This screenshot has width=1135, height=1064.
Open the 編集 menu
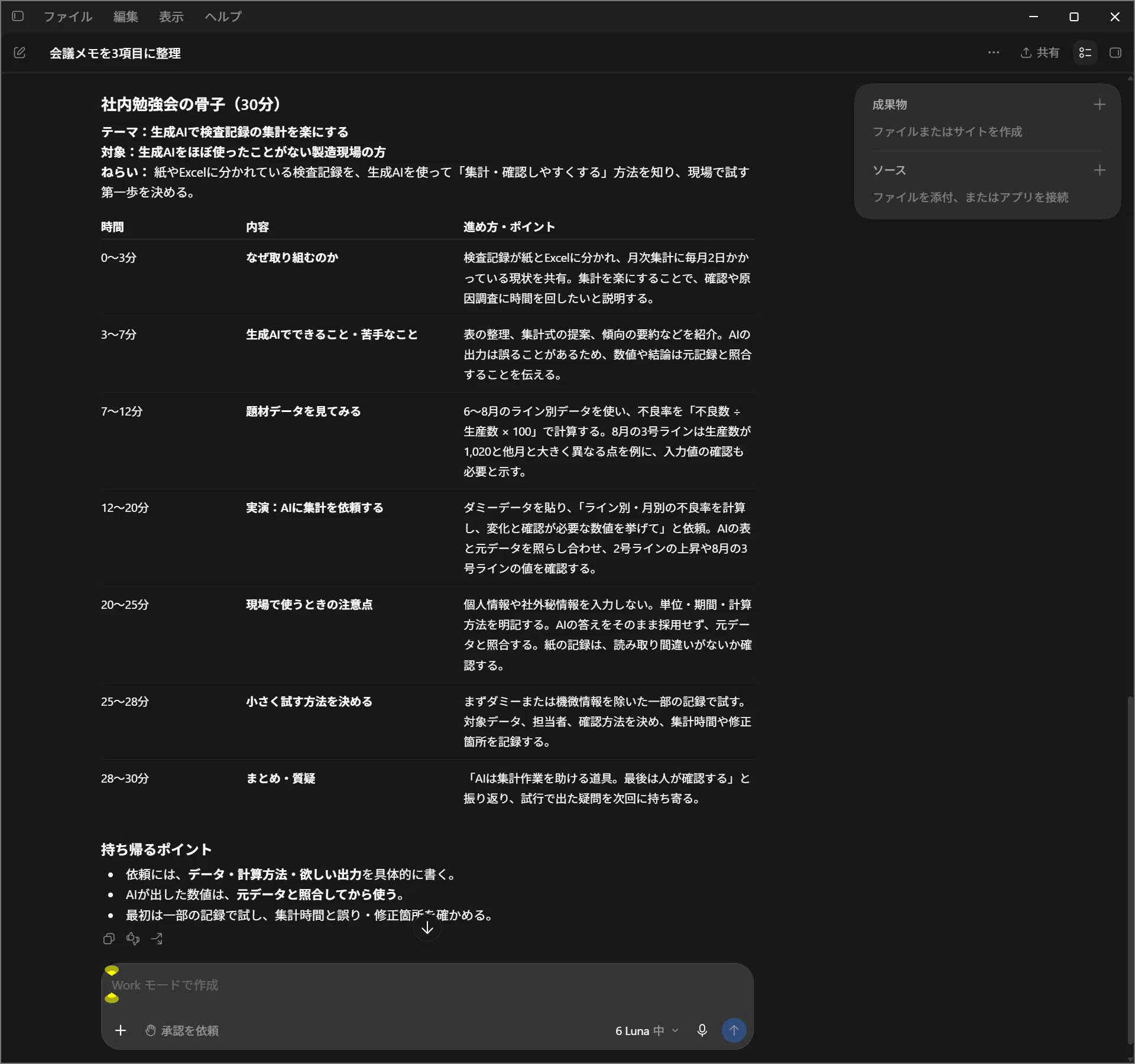click(x=126, y=17)
